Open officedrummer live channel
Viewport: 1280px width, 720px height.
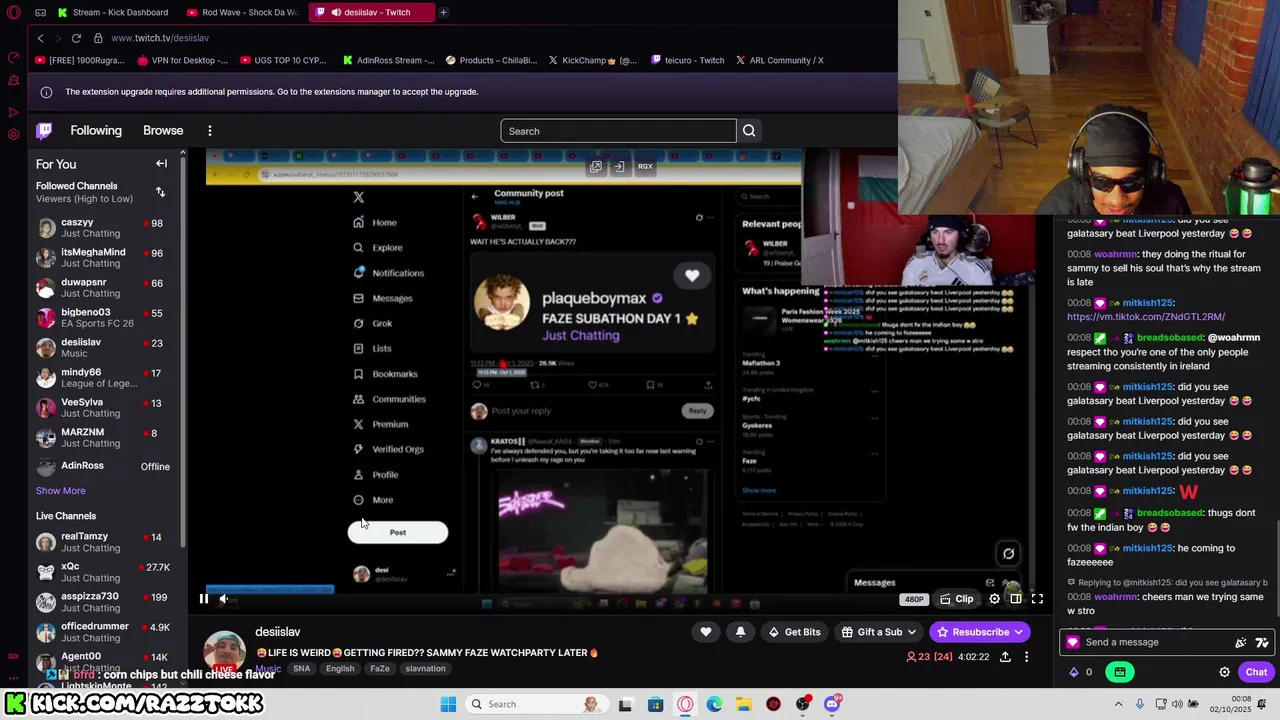point(103,632)
